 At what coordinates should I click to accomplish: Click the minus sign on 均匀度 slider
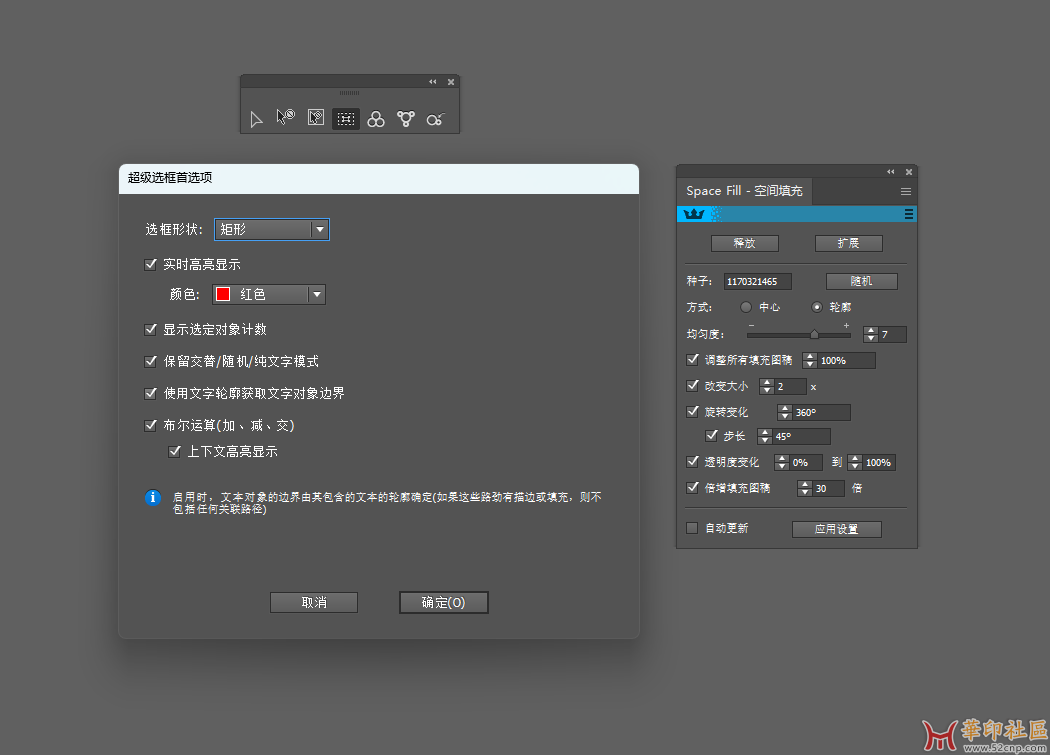751,326
